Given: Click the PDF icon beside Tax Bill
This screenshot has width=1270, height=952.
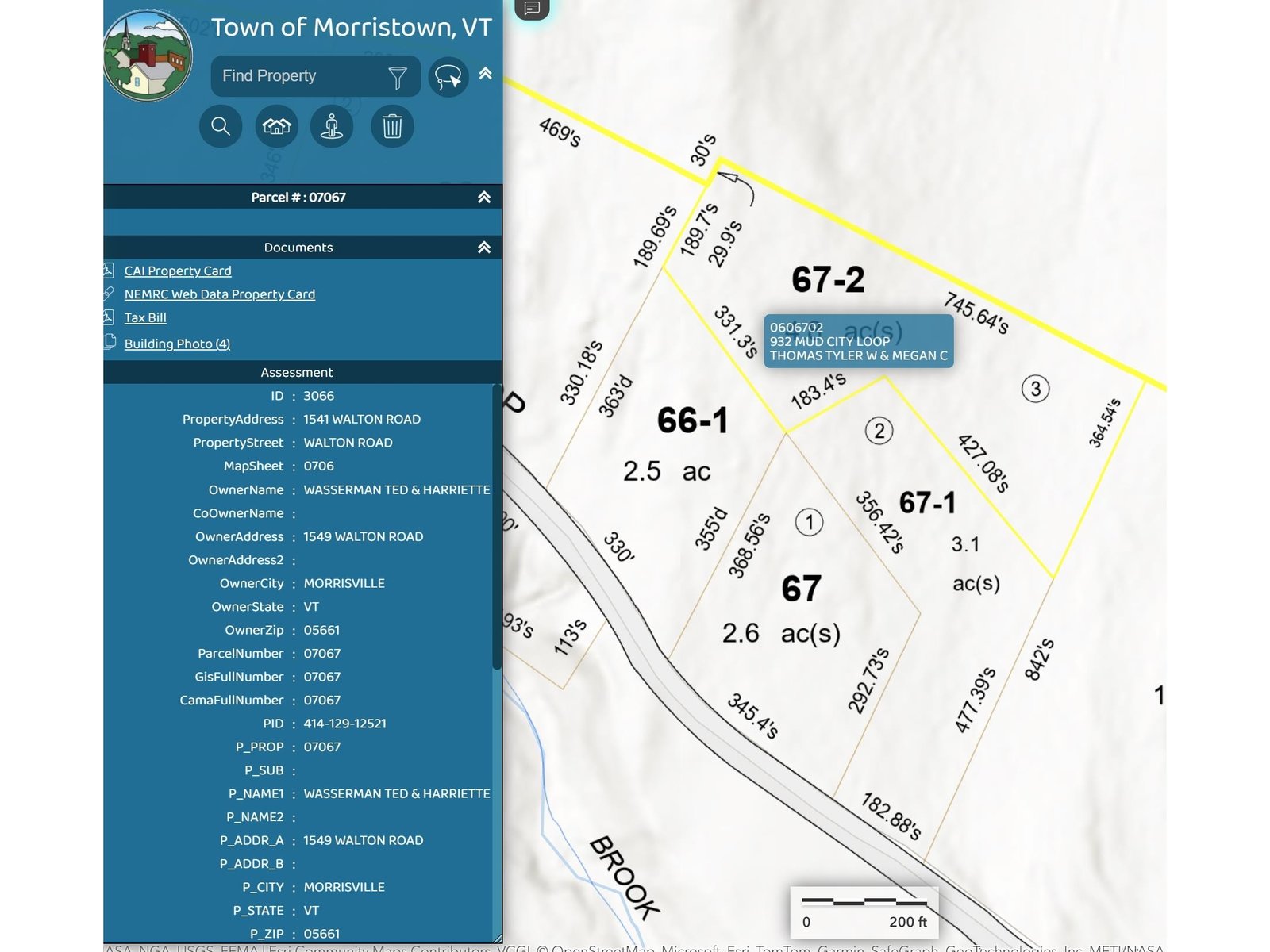Looking at the screenshot, I should point(109,317).
